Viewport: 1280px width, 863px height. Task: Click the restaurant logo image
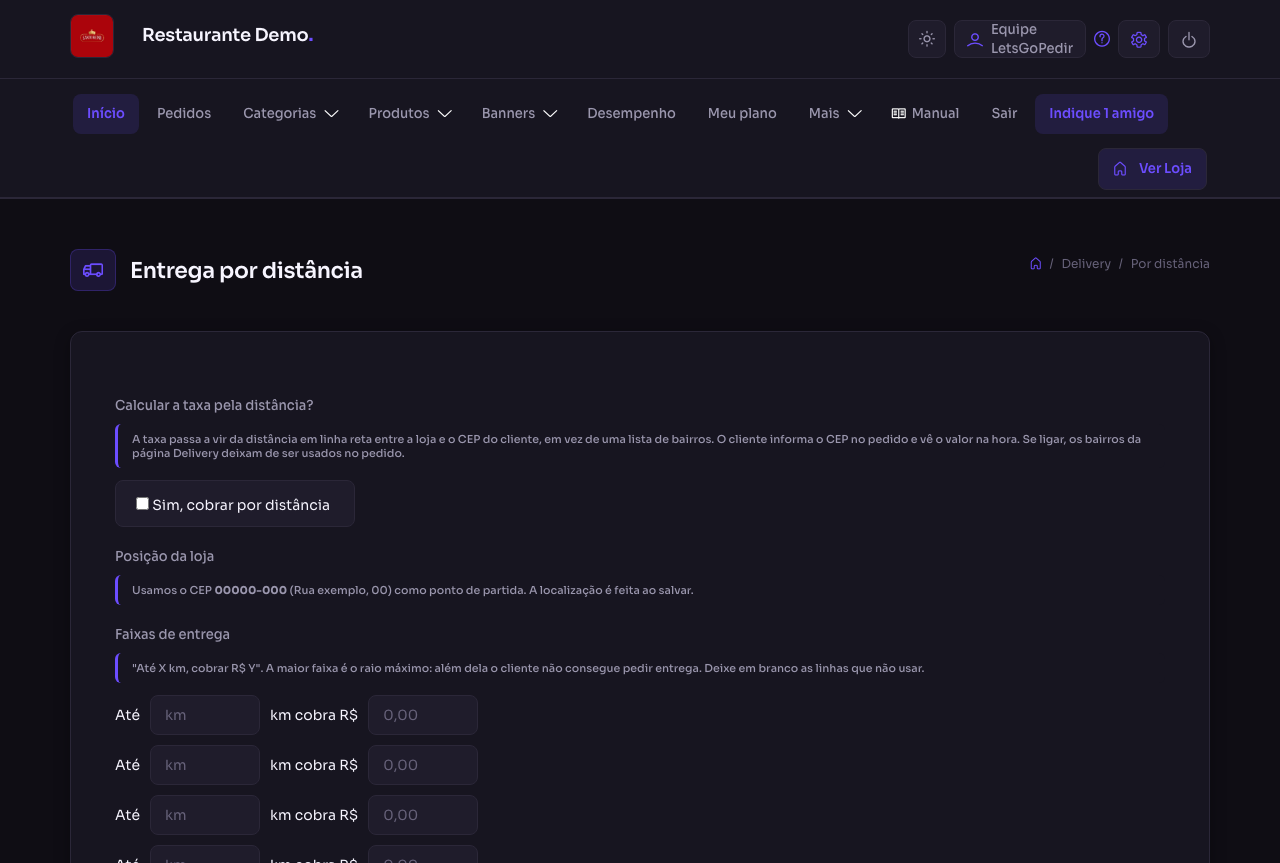click(92, 36)
